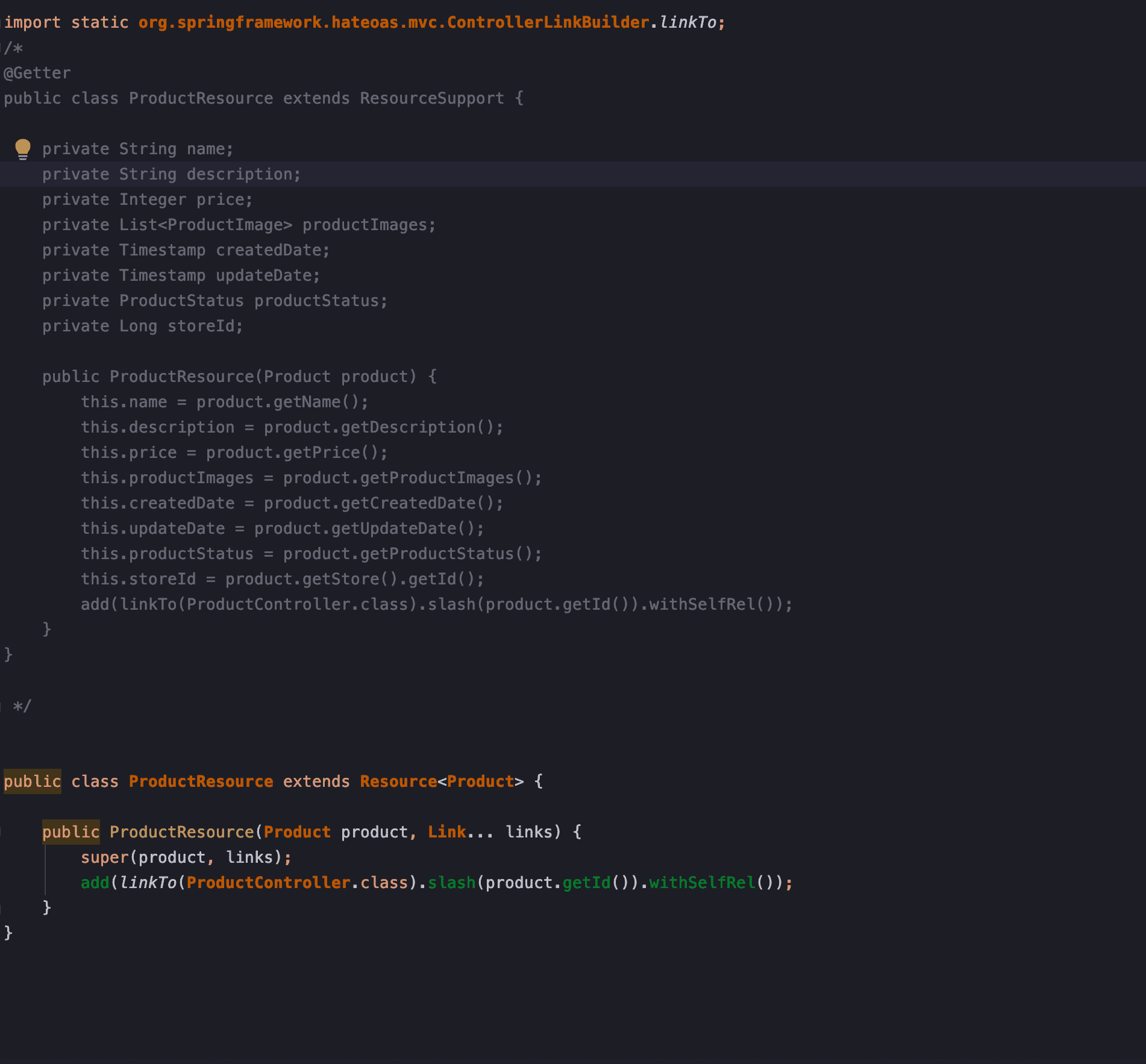This screenshot has width=1146, height=1064.
Task: Click the 'this.createdDate' assignment line
Action: (x=292, y=503)
